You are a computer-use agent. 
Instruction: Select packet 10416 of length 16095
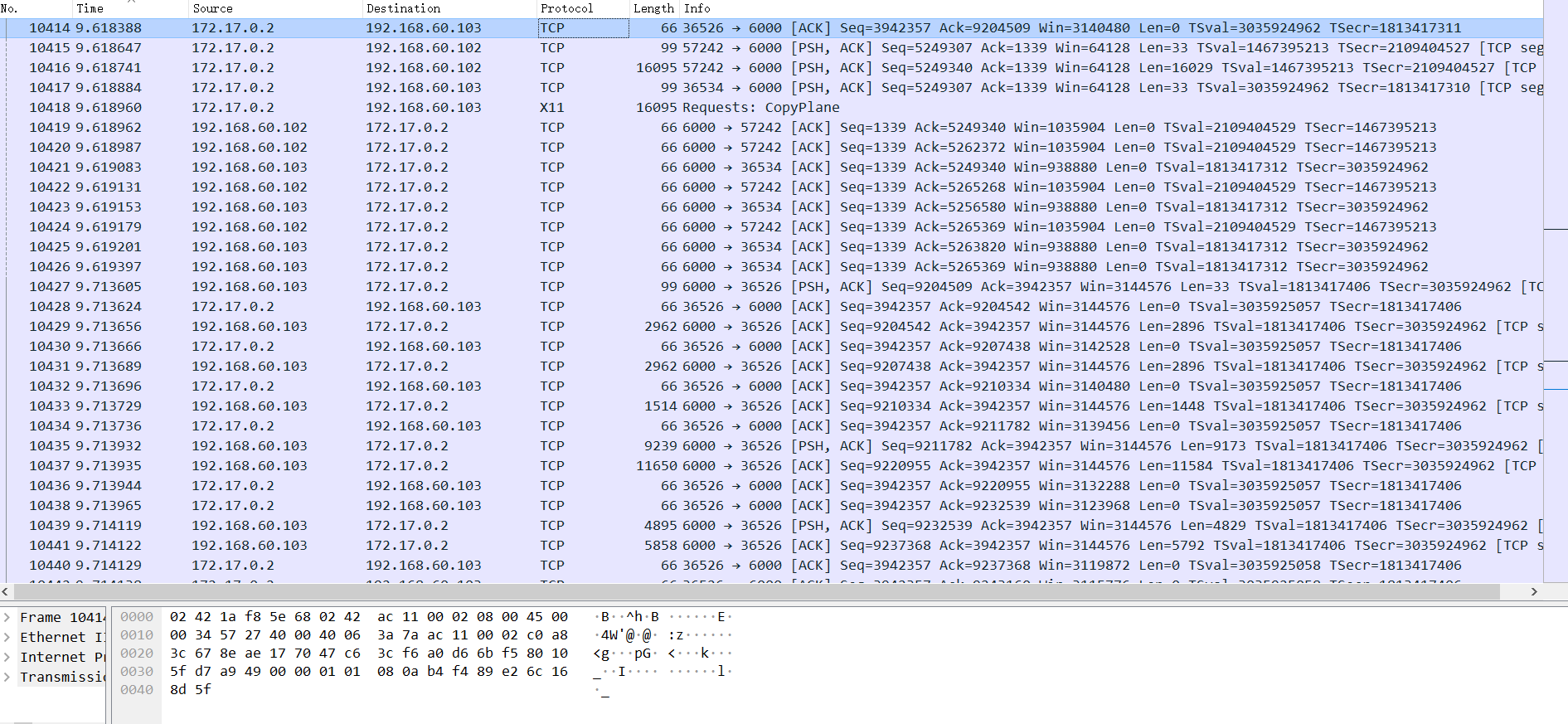pos(771,68)
